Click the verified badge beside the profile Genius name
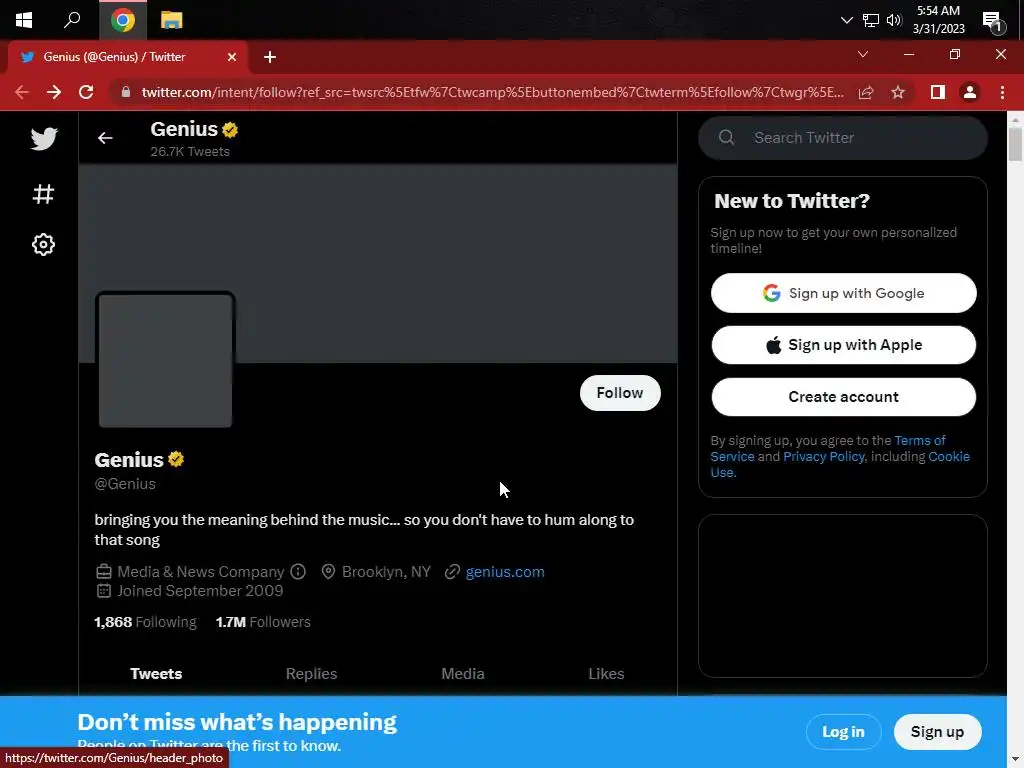Screen dimensions: 1024x768 click(176, 460)
